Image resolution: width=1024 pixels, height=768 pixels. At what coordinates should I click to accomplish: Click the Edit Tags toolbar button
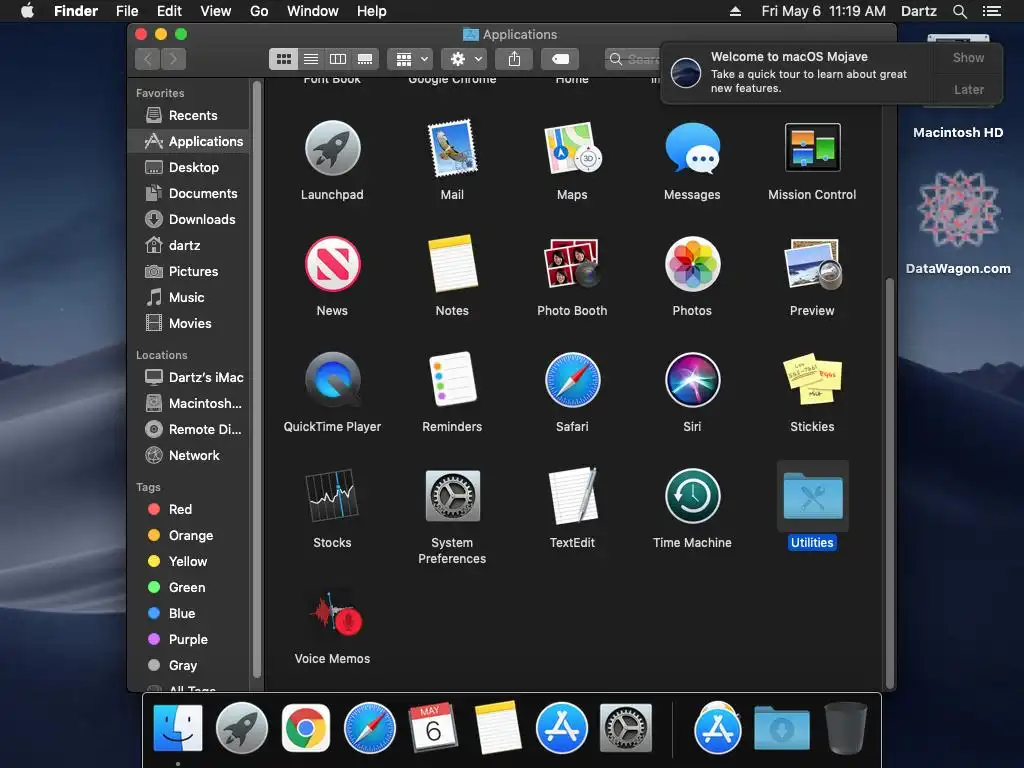pyautogui.click(x=560, y=59)
